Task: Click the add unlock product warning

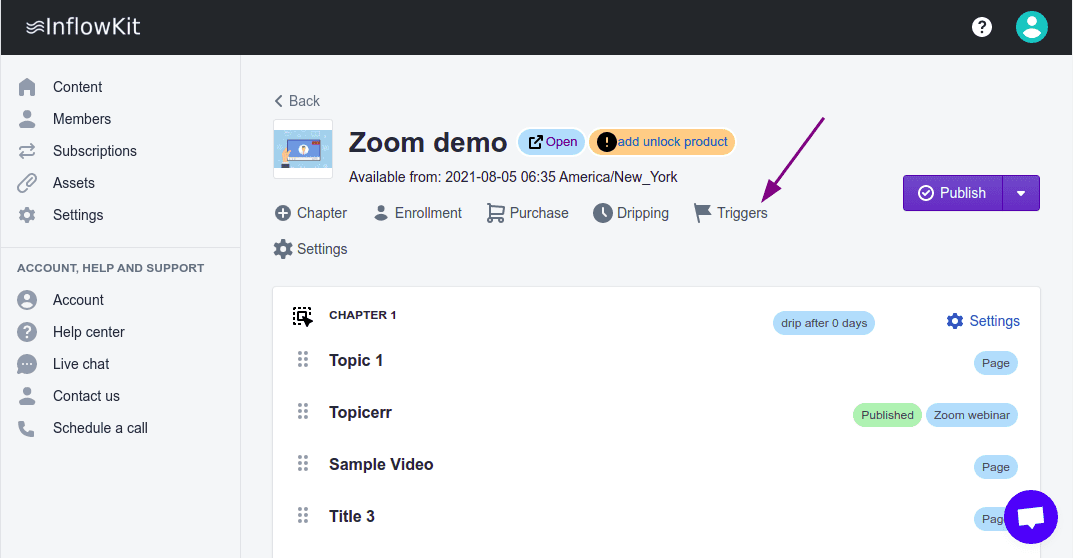Action: coord(662,142)
